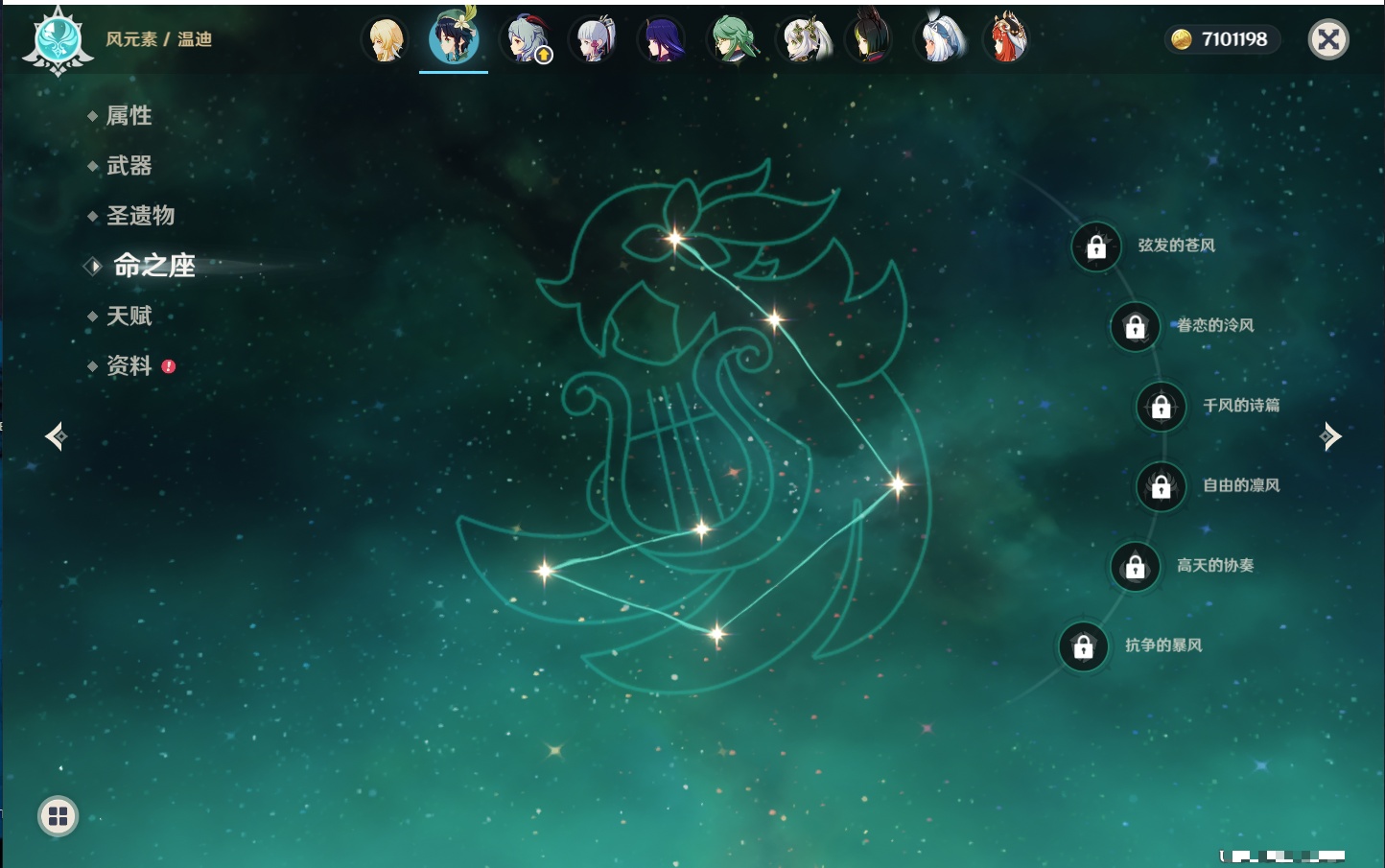Select the 命之座 constellation tab
This screenshot has width=1385, height=868.
(153, 266)
